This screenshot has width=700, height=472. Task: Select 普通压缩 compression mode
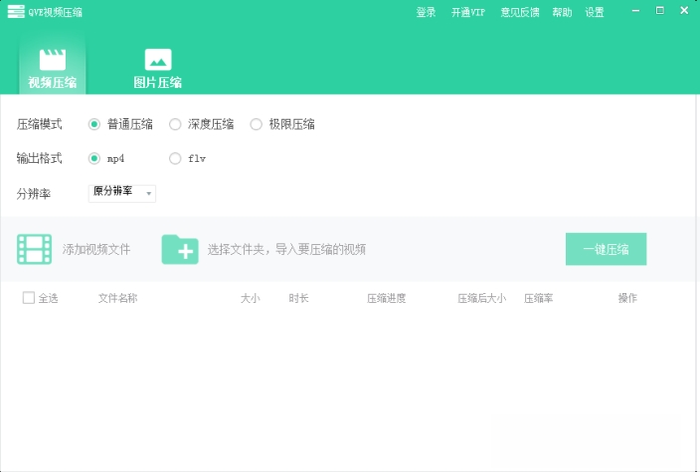[x=94, y=124]
